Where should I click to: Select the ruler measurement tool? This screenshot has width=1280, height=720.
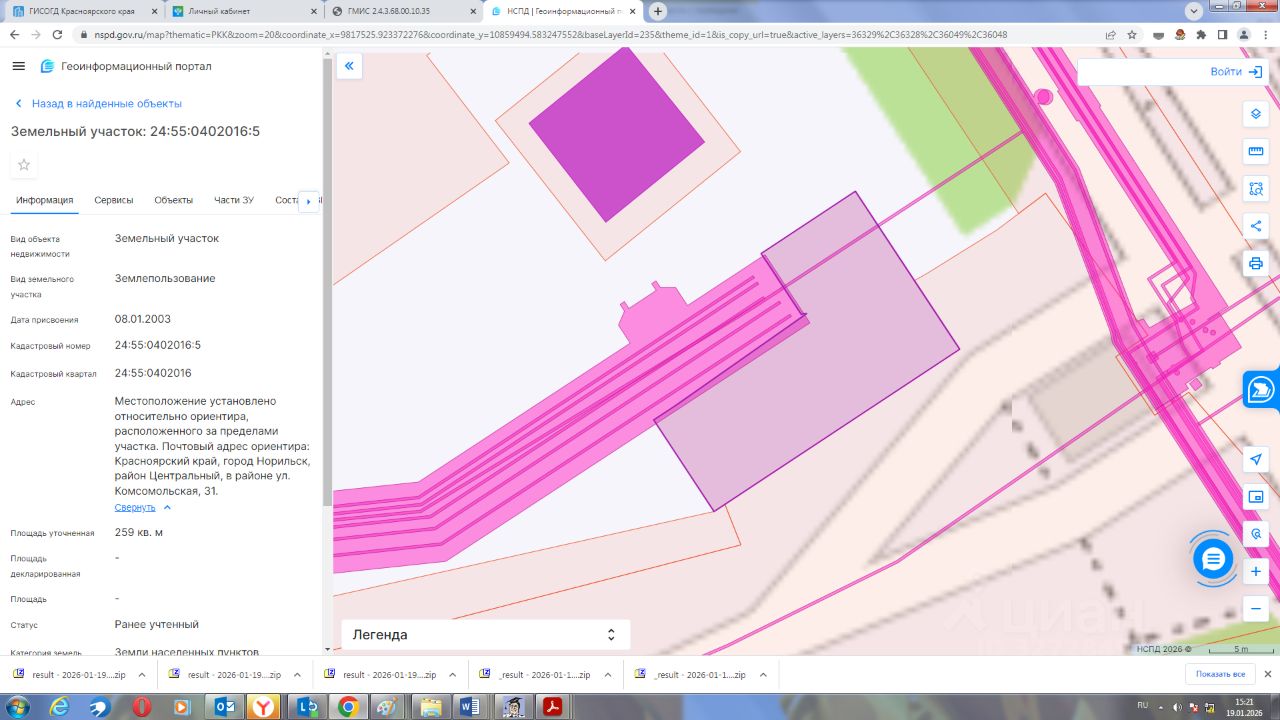coord(1256,152)
